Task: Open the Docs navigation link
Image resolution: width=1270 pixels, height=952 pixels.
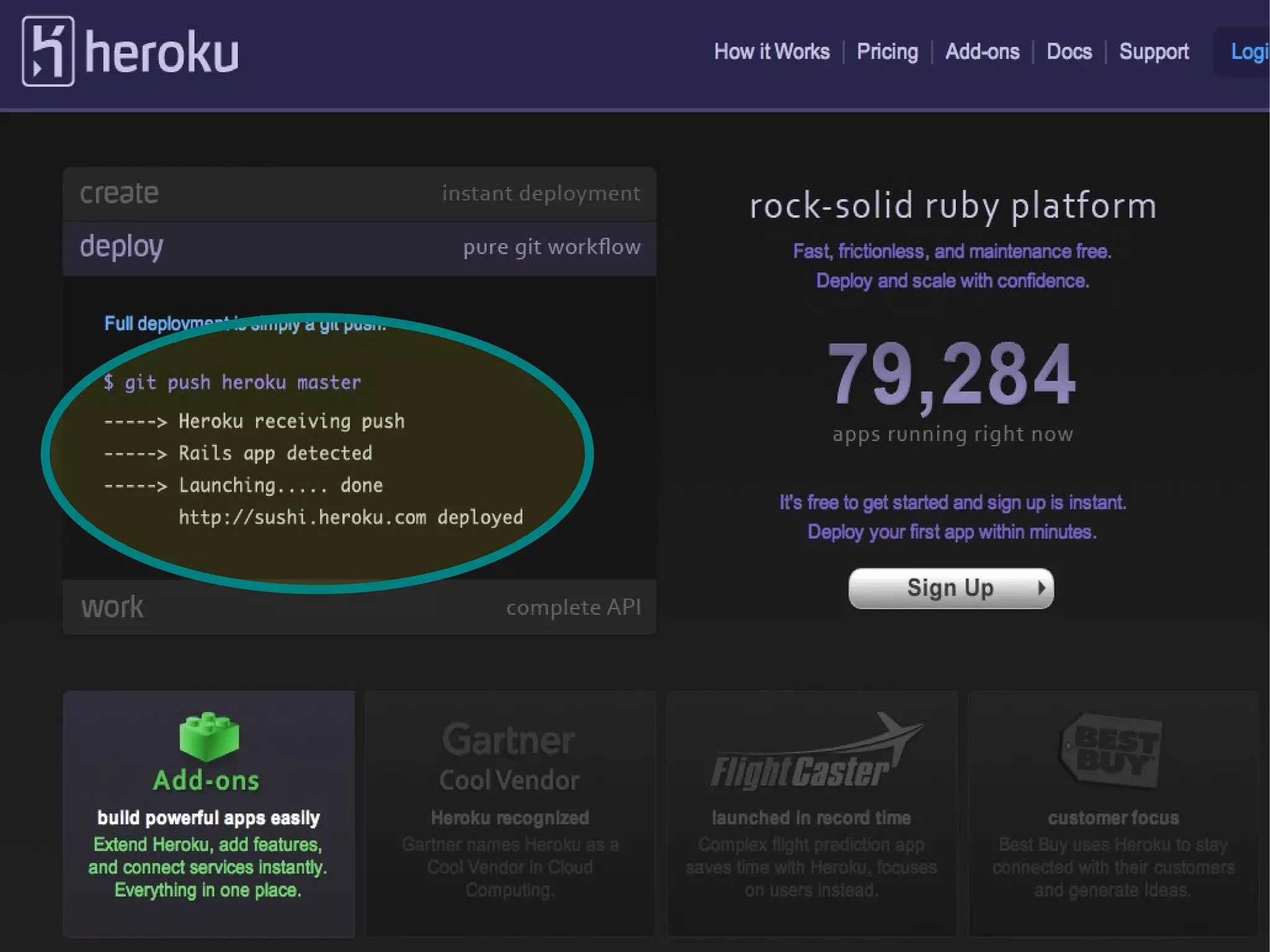Action: (x=1068, y=51)
